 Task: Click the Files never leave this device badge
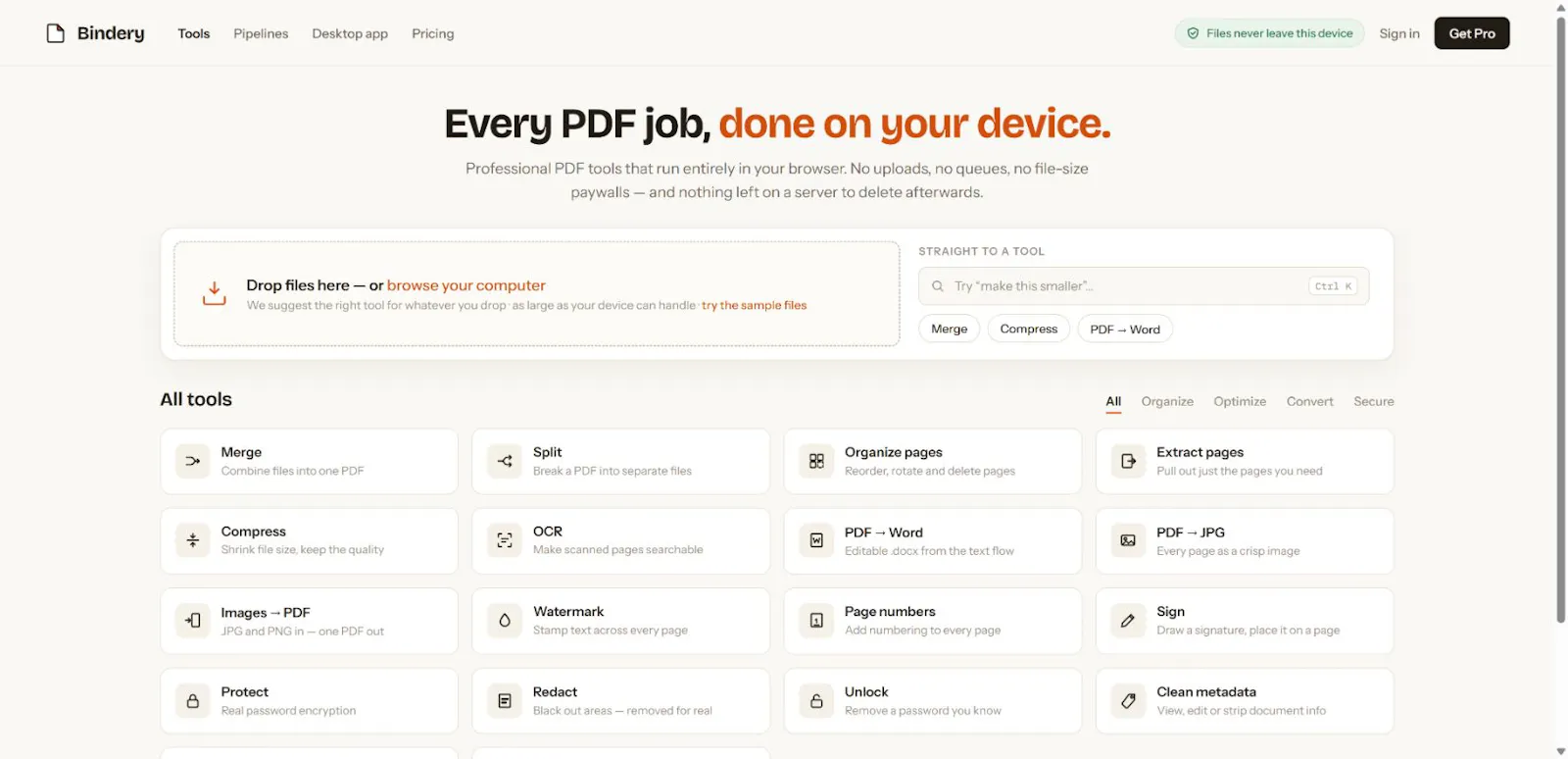pos(1269,33)
